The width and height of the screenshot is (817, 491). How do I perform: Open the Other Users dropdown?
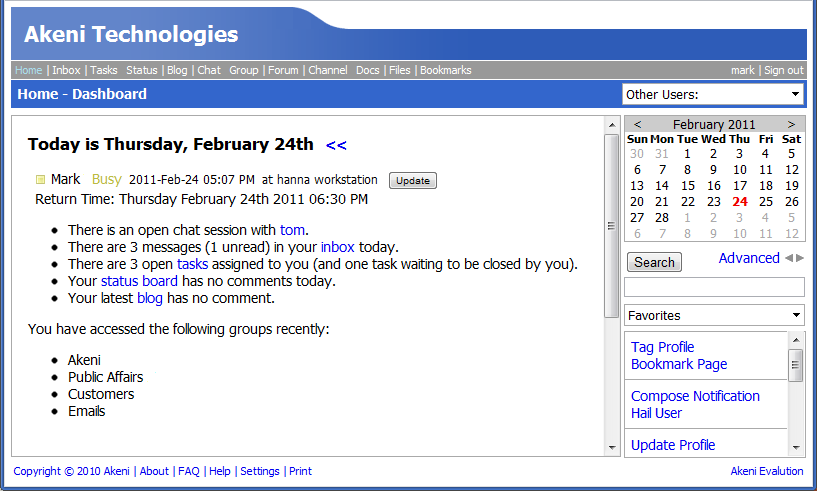[713, 94]
